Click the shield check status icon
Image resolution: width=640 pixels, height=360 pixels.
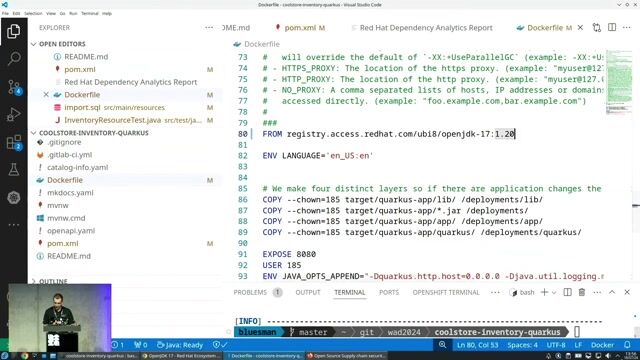[x=220, y=345]
